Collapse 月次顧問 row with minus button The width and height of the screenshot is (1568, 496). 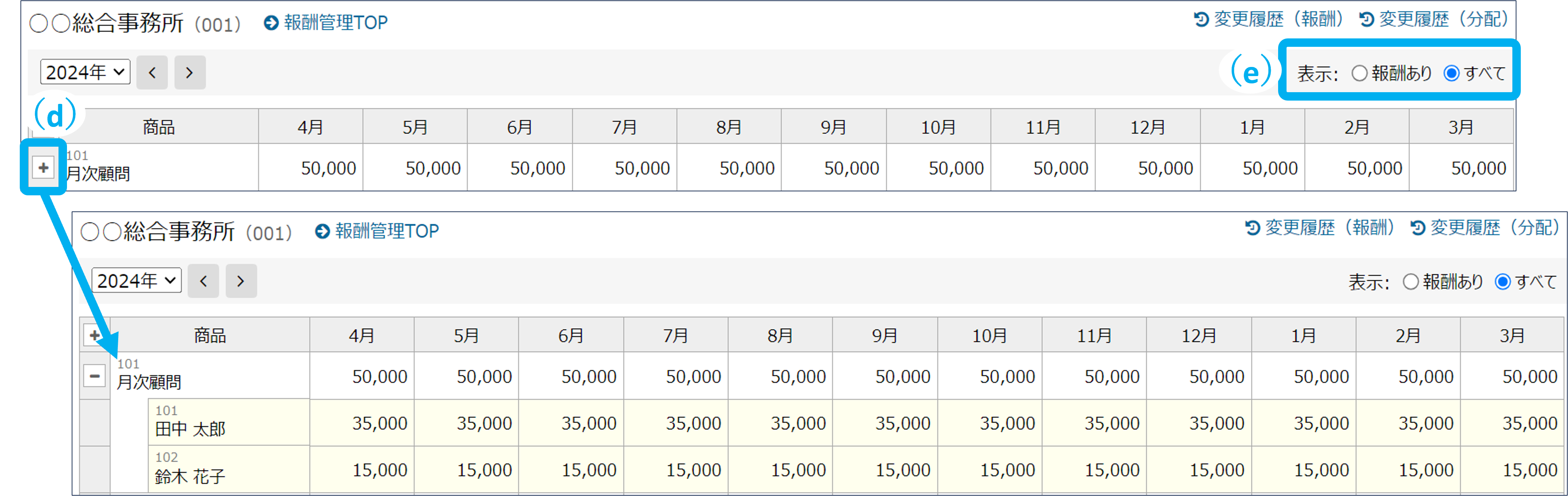[x=94, y=376]
